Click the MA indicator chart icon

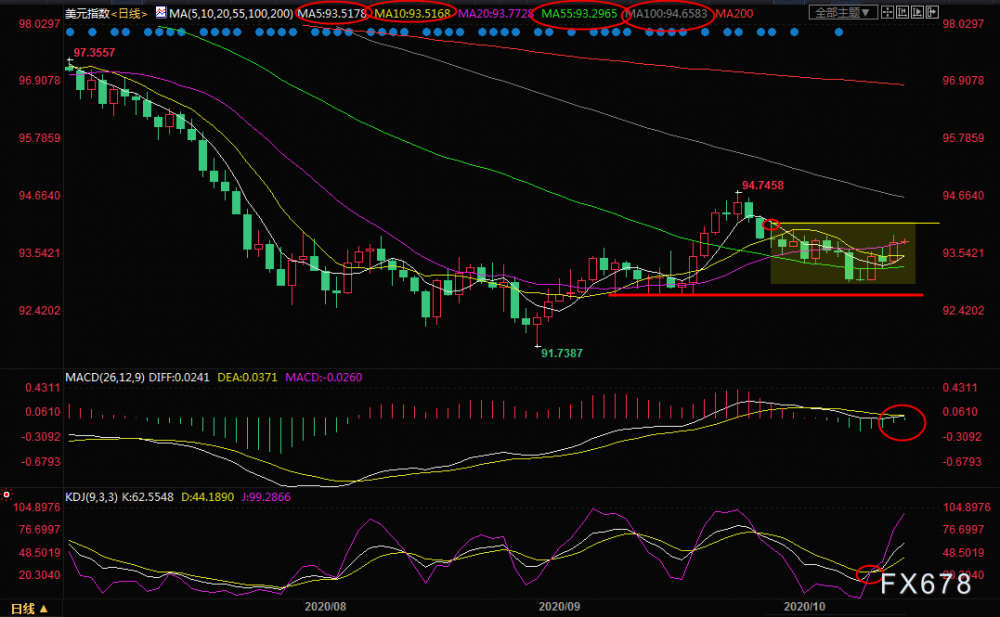(160, 12)
